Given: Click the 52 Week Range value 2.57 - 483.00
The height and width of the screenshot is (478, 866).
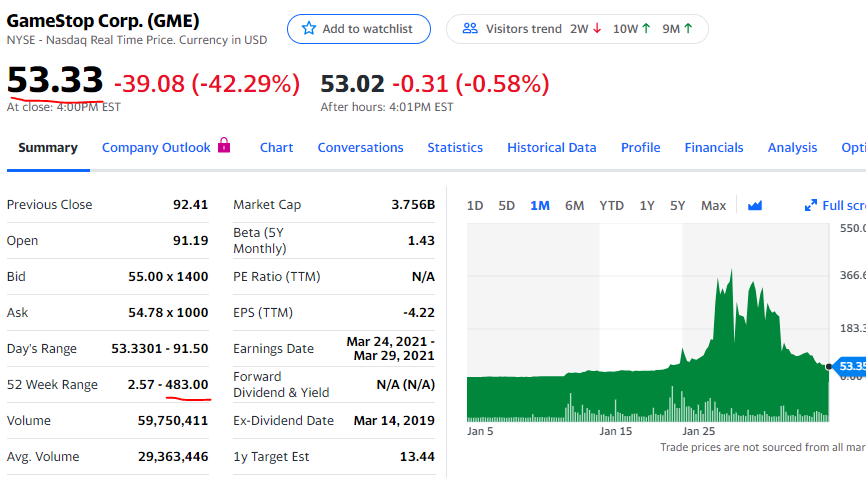Looking at the screenshot, I should point(168,384).
